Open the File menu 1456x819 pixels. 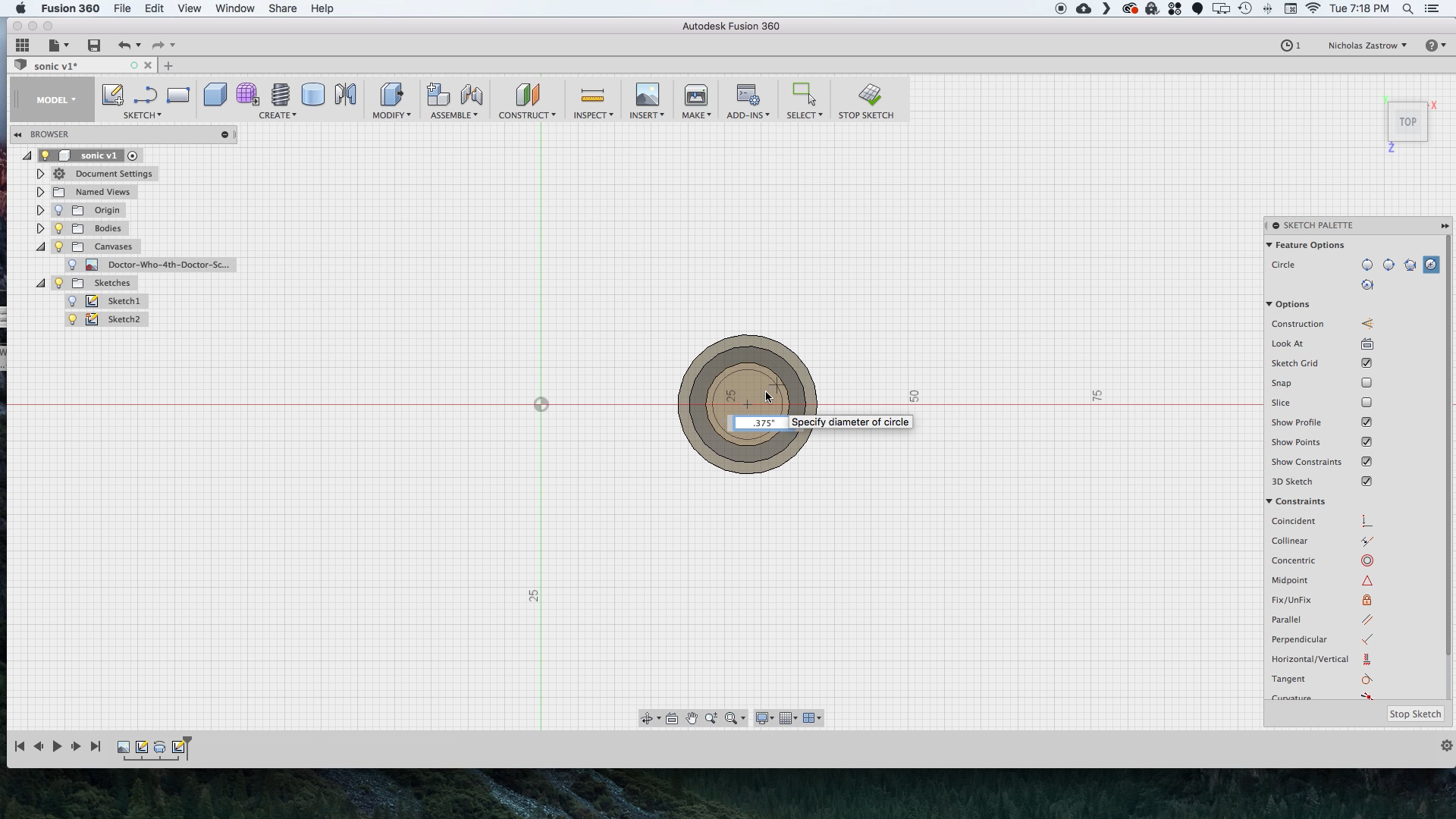[121, 8]
